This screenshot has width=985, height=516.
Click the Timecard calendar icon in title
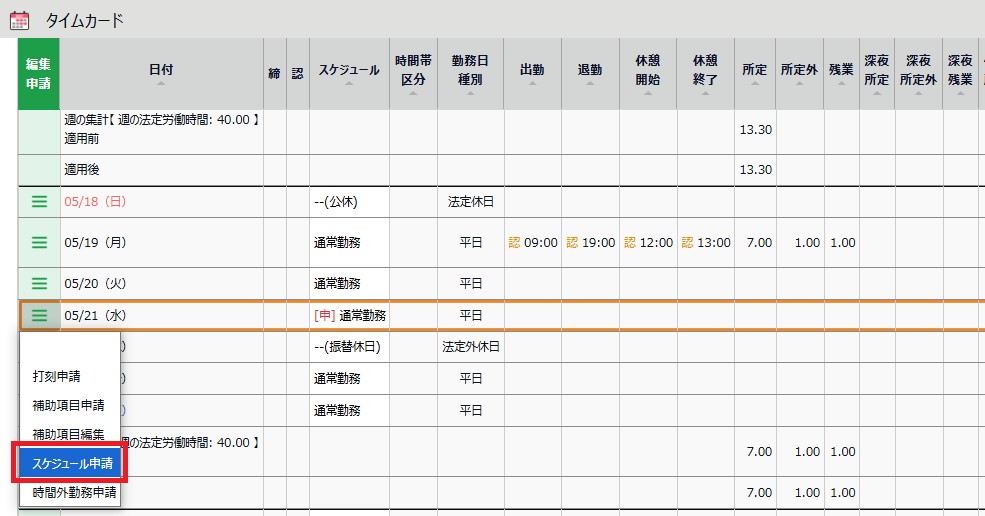19,19
